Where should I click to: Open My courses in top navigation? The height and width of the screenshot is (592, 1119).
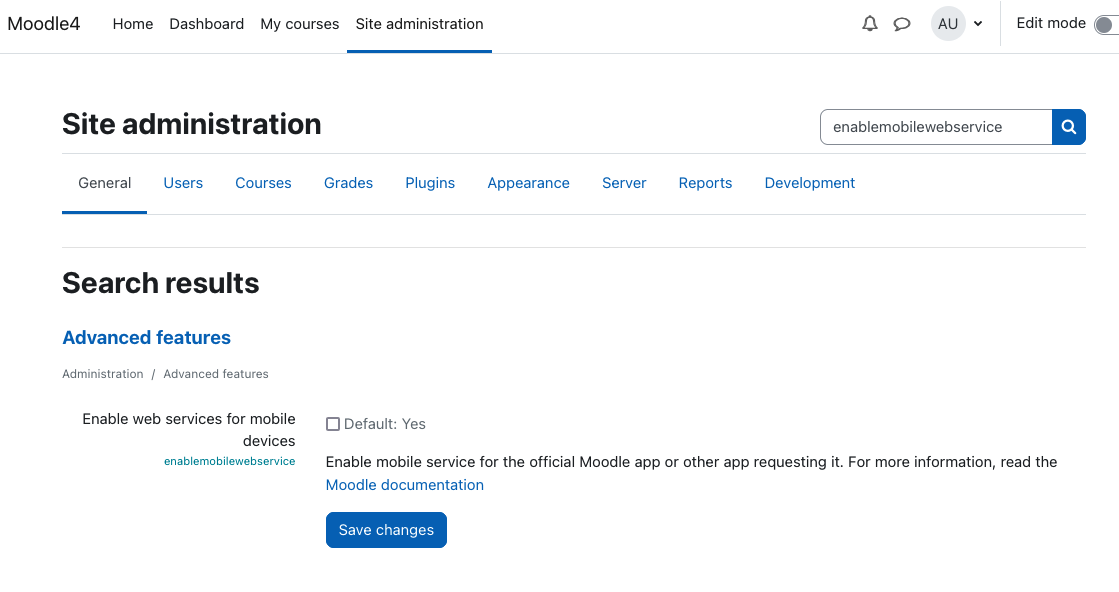coord(300,24)
